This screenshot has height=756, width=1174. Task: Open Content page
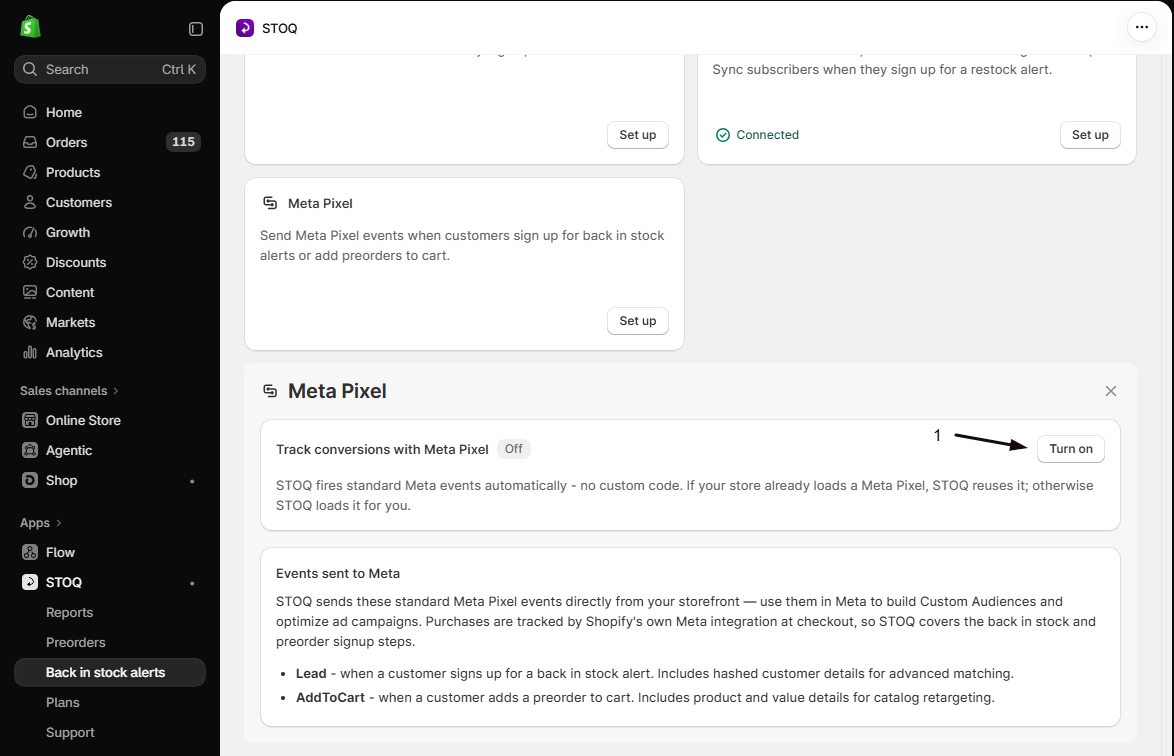click(110, 292)
